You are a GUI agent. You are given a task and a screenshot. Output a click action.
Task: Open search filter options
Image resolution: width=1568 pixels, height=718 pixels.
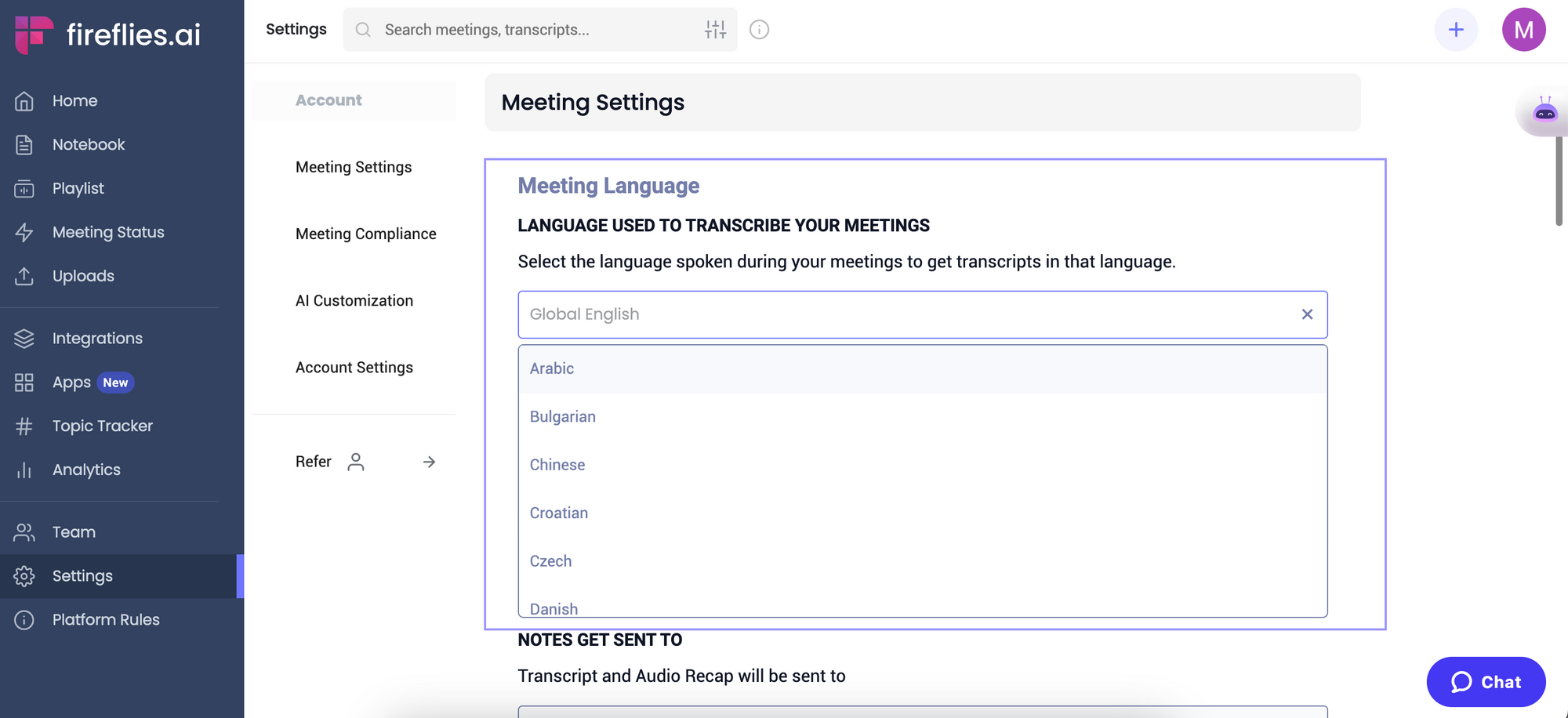[715, 29]
